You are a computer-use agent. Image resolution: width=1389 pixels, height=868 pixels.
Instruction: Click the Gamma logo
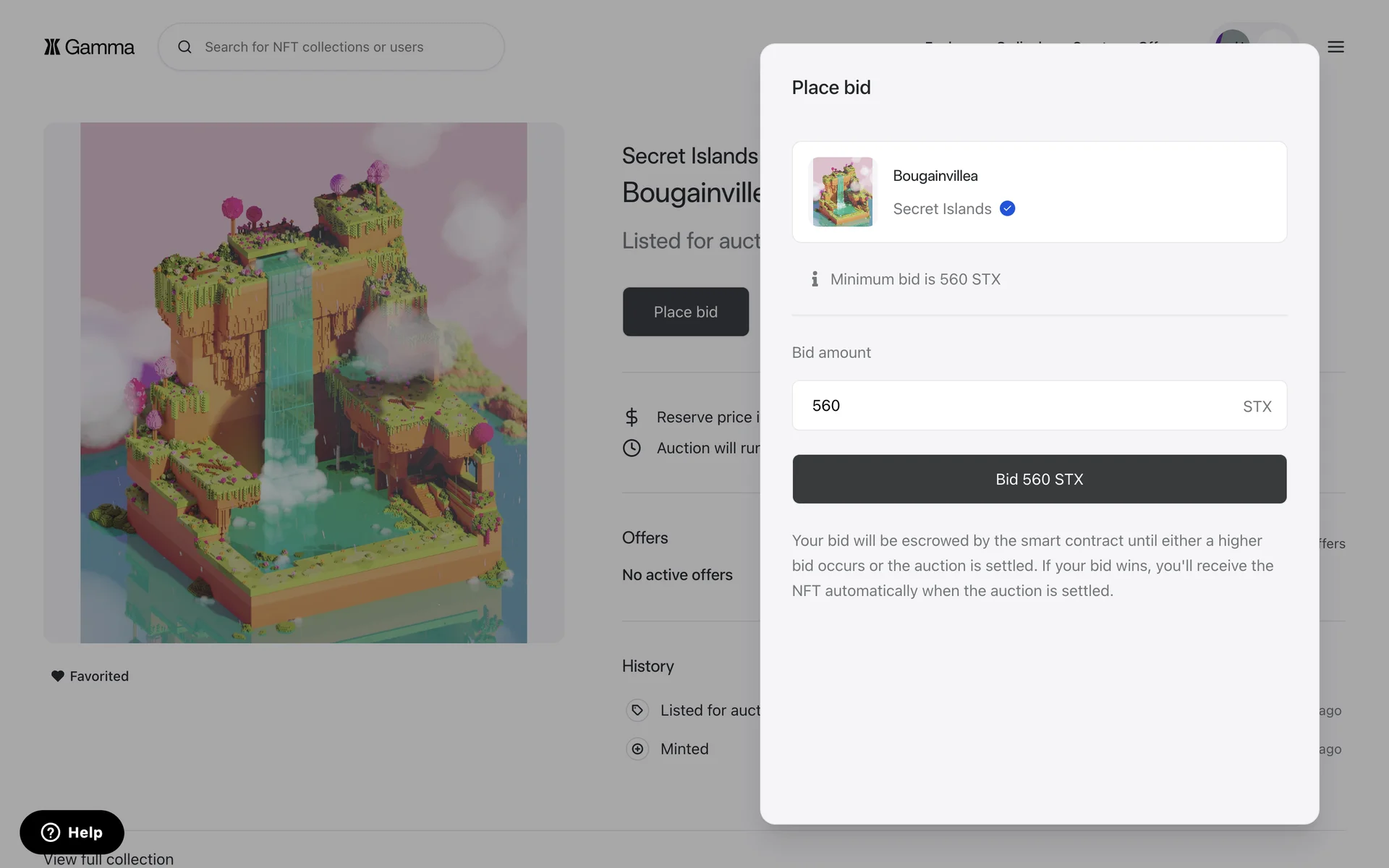click(x=89, y=47)
